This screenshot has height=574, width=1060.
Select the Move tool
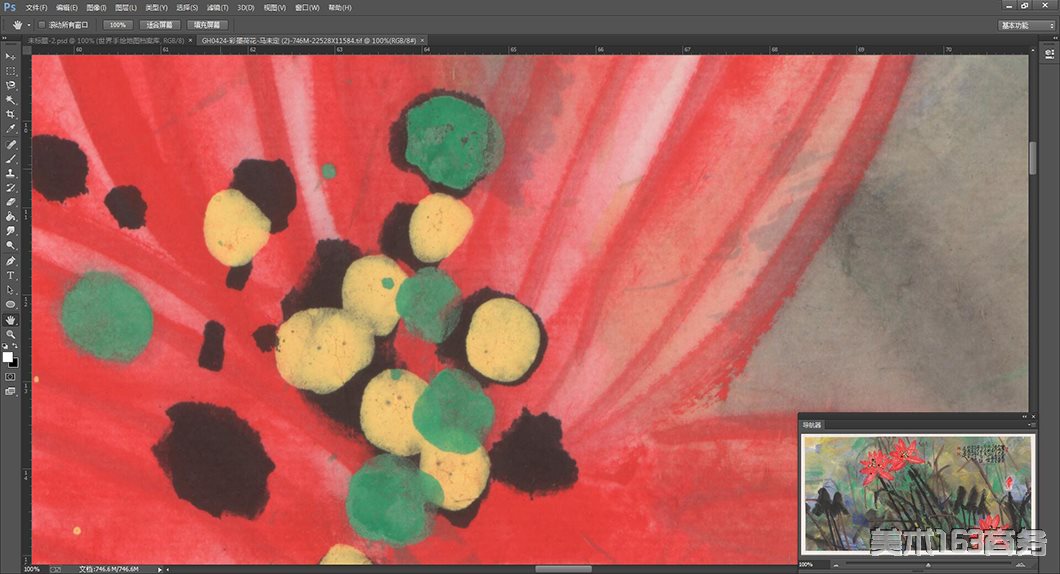pos(10,57)
